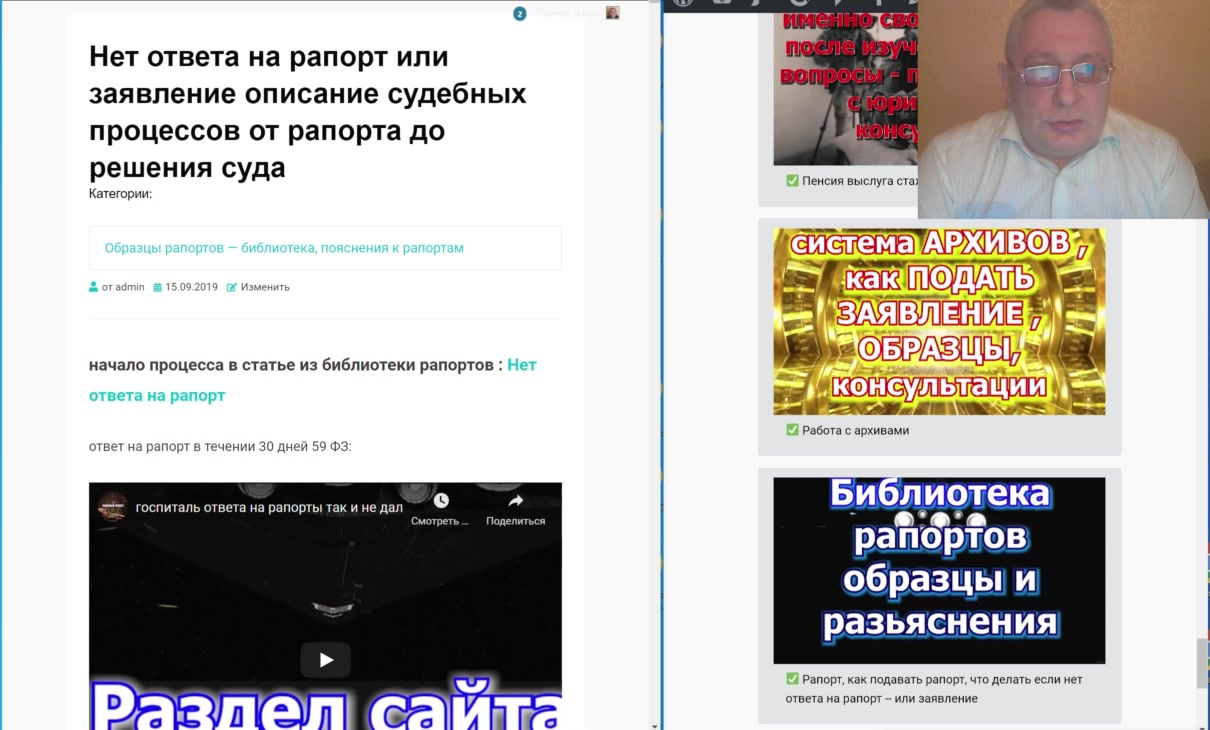Screen dimensions: 1210x730
Task: Click the calendar icon beside the date
Action: [157, 287]
